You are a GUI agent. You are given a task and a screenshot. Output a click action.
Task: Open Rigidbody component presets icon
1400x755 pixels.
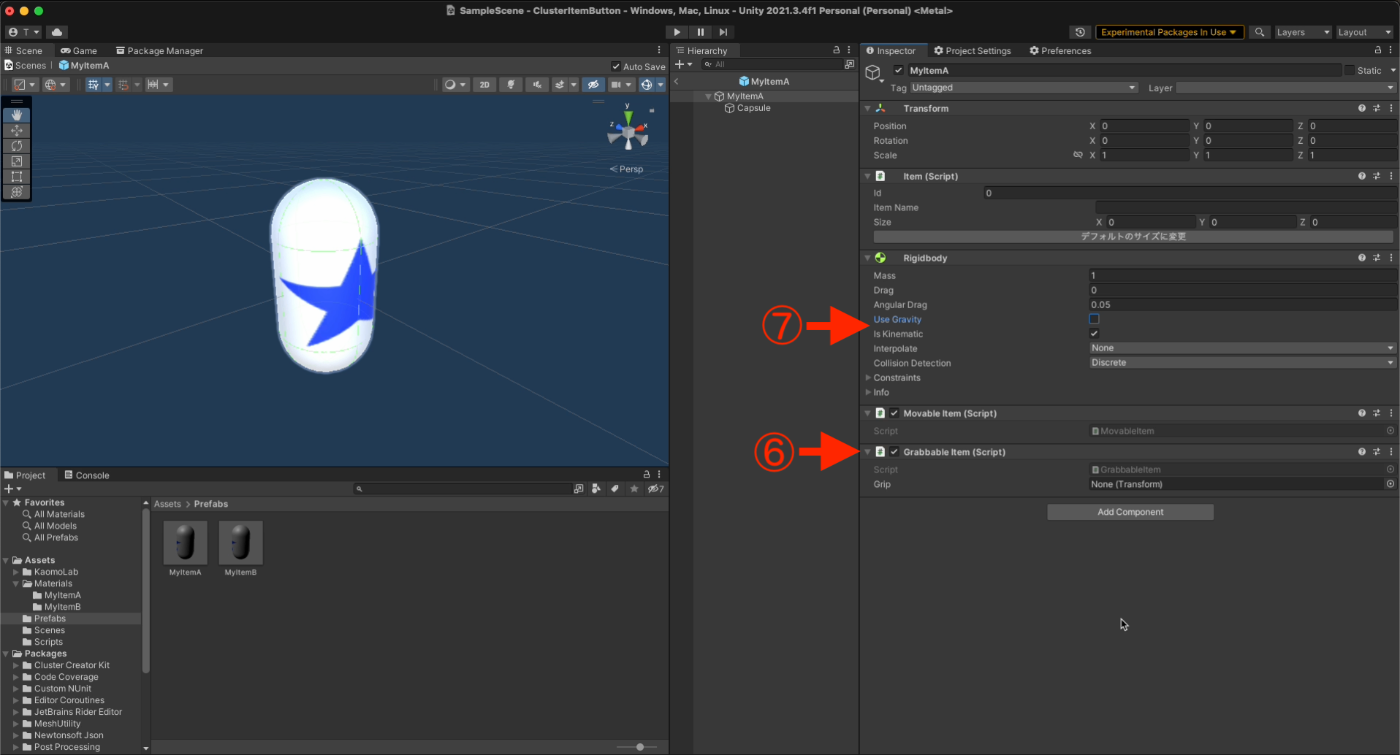coord(1376,258)
